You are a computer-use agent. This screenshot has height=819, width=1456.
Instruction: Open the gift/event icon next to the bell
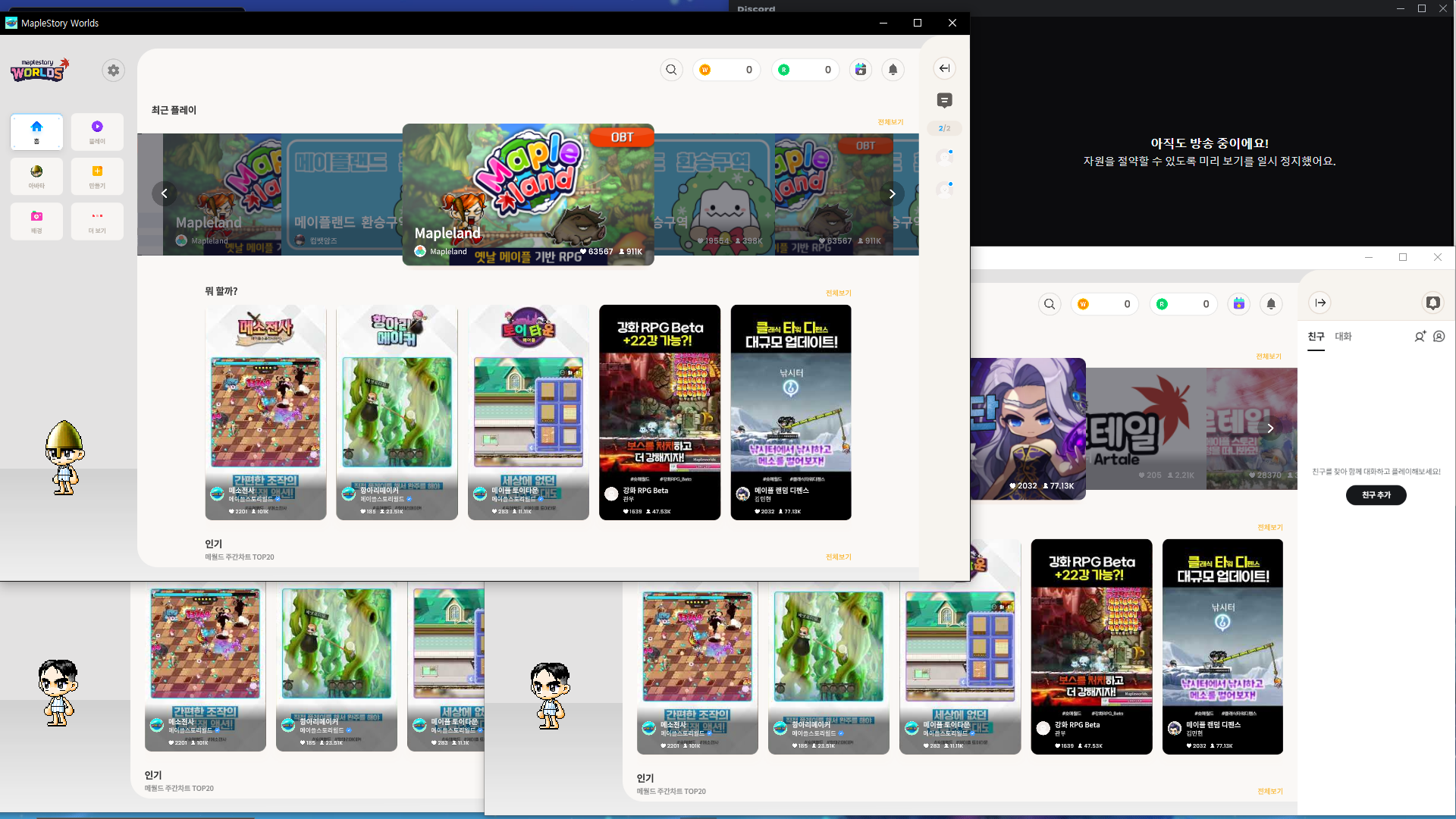tap(860, 70)
